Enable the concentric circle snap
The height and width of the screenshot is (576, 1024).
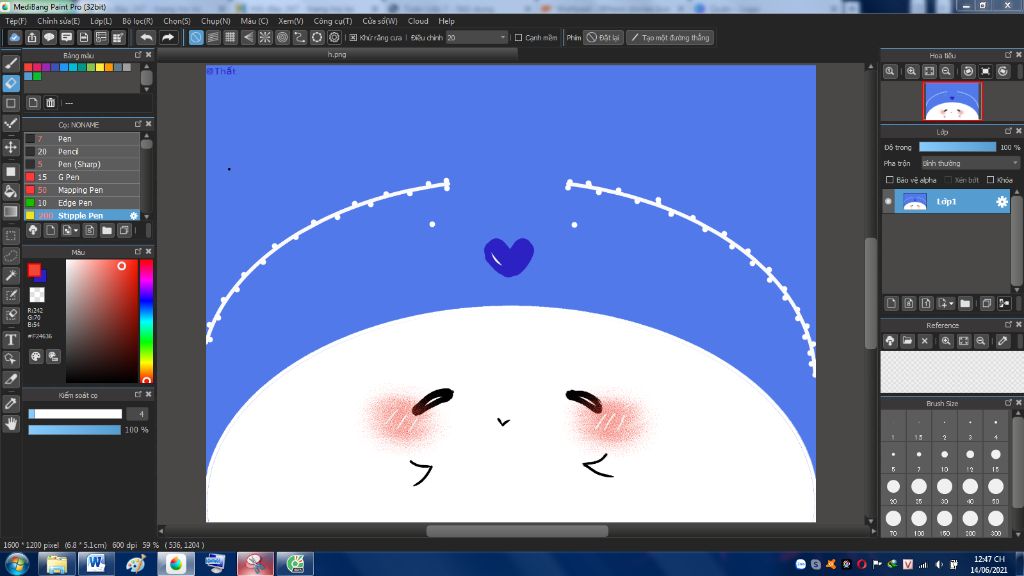(282, 37)
